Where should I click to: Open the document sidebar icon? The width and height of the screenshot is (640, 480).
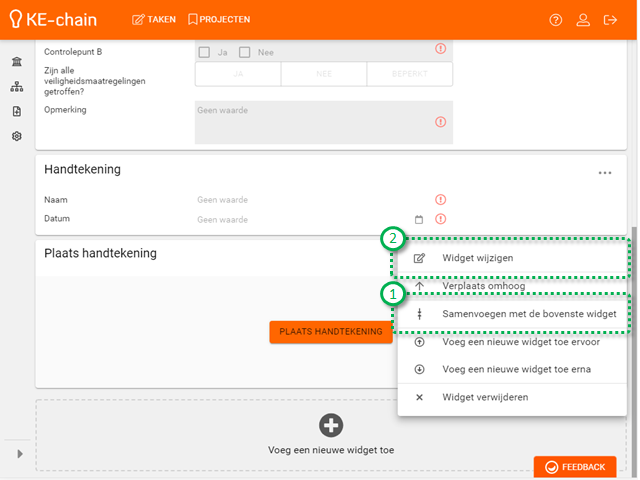pos(17,111)
